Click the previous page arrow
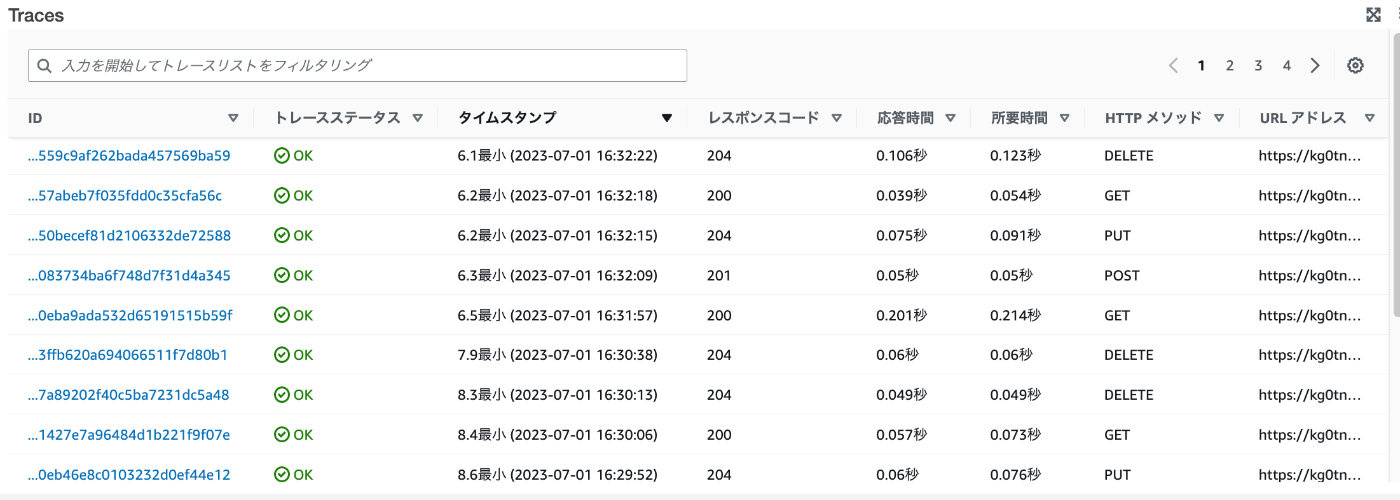Viewport: 1400px width, 500px height. (x=1173, y=65)
